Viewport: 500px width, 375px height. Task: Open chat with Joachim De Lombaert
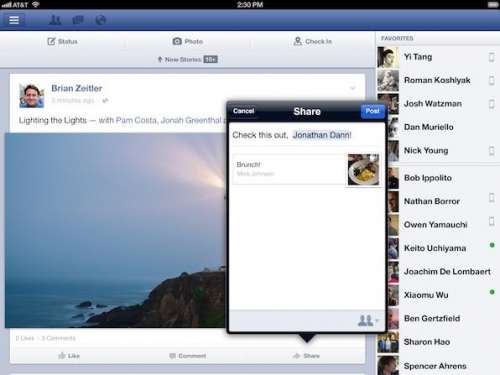443,272
